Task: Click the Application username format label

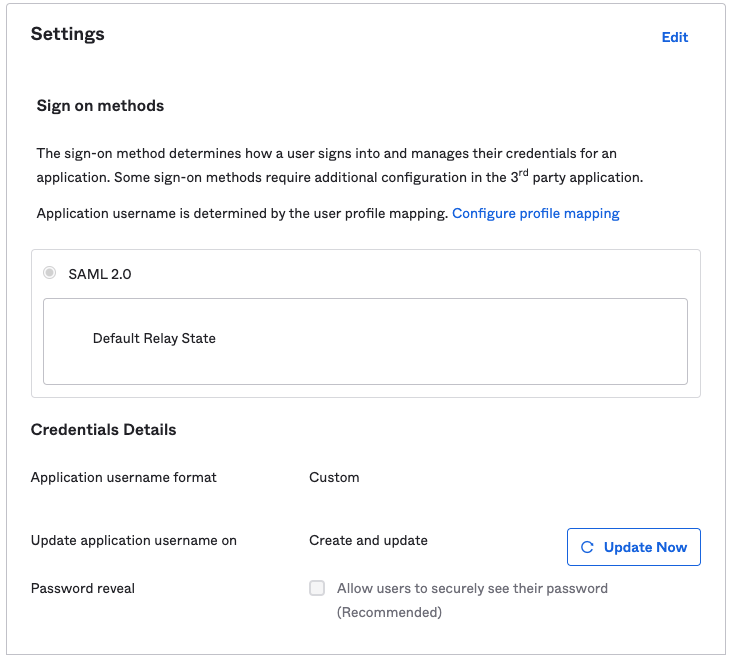Action: tap(124, 477)
